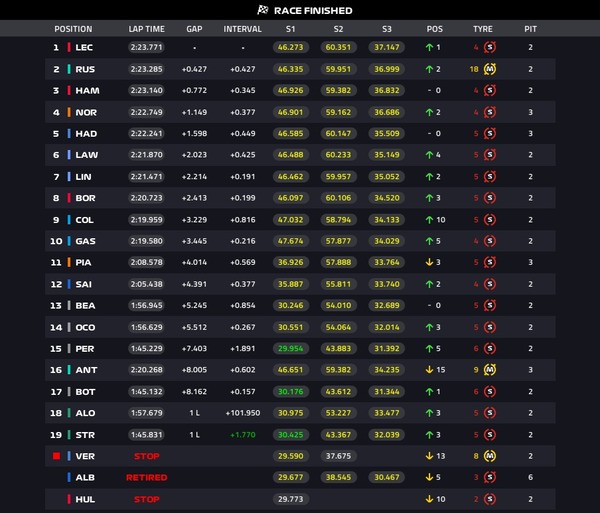The height and width of the screenshot is (513, 600).
Task: Click the yellow down arrow in PIA row
Action: pyautogui.click(x=429, y=262)
